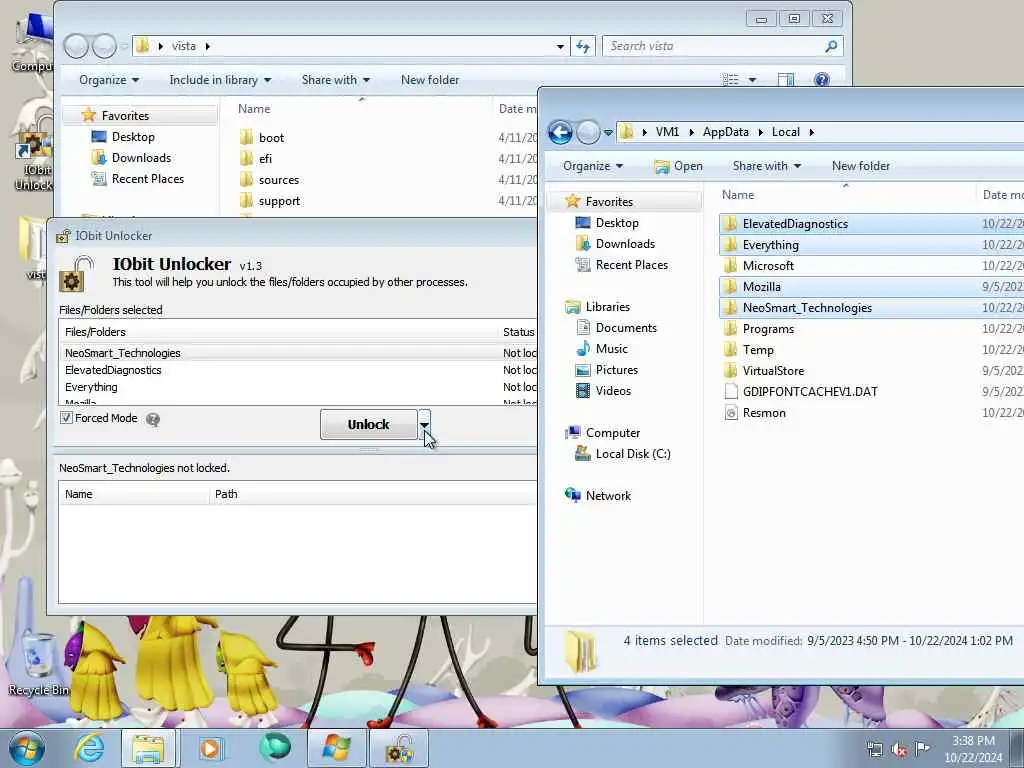The width and height of the screenshot is (1024, 768).
Task: Click refresh button in the vista window
Action: click(x=583, y=46)
